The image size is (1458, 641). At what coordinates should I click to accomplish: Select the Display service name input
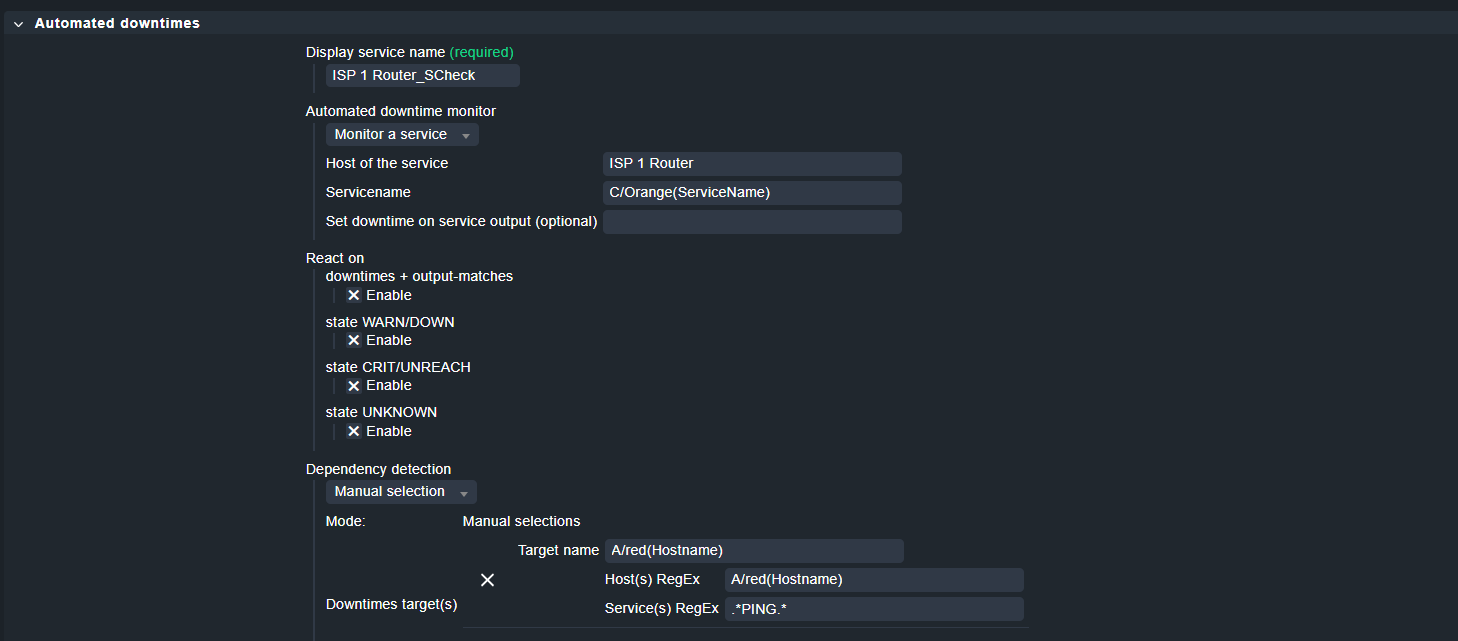click(x=422, y=75)
